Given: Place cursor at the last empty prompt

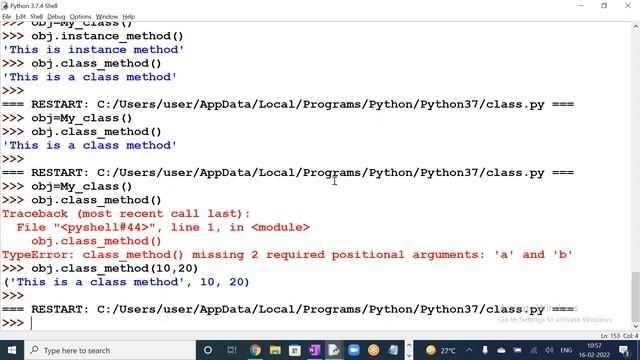Looking at the screenshot, I should 32,323.
